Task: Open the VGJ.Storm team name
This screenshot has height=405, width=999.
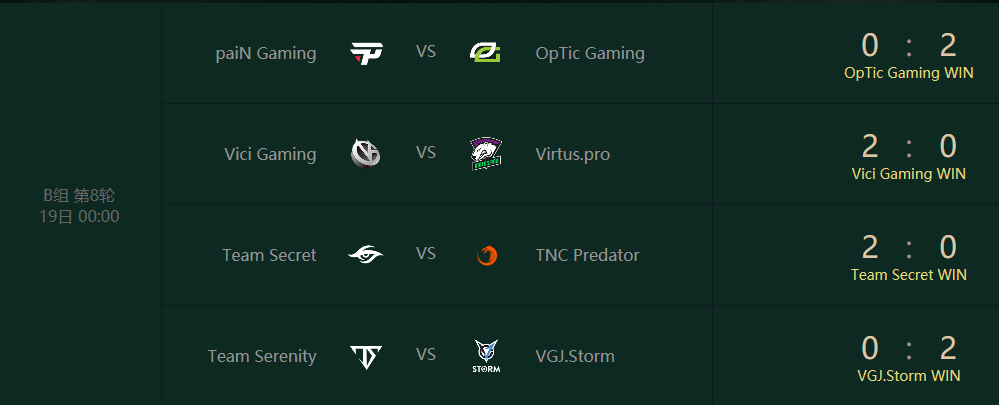Action: coord(575,357)
